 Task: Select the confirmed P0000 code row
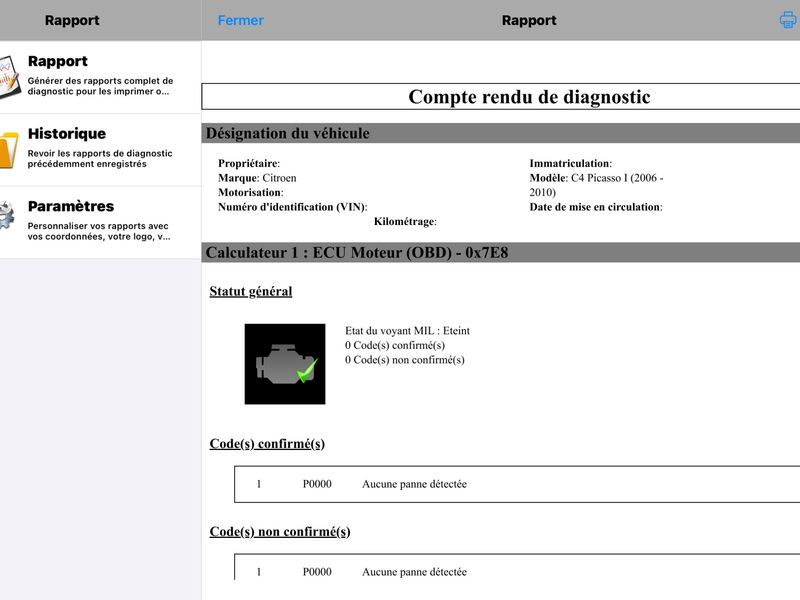[517, 484]
